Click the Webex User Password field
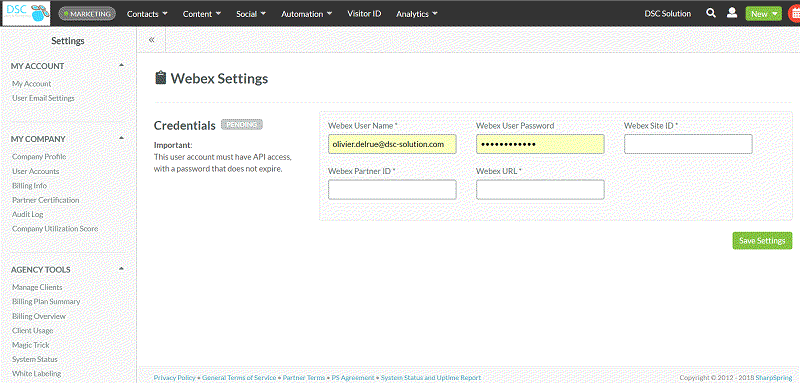 pos(540,144)
